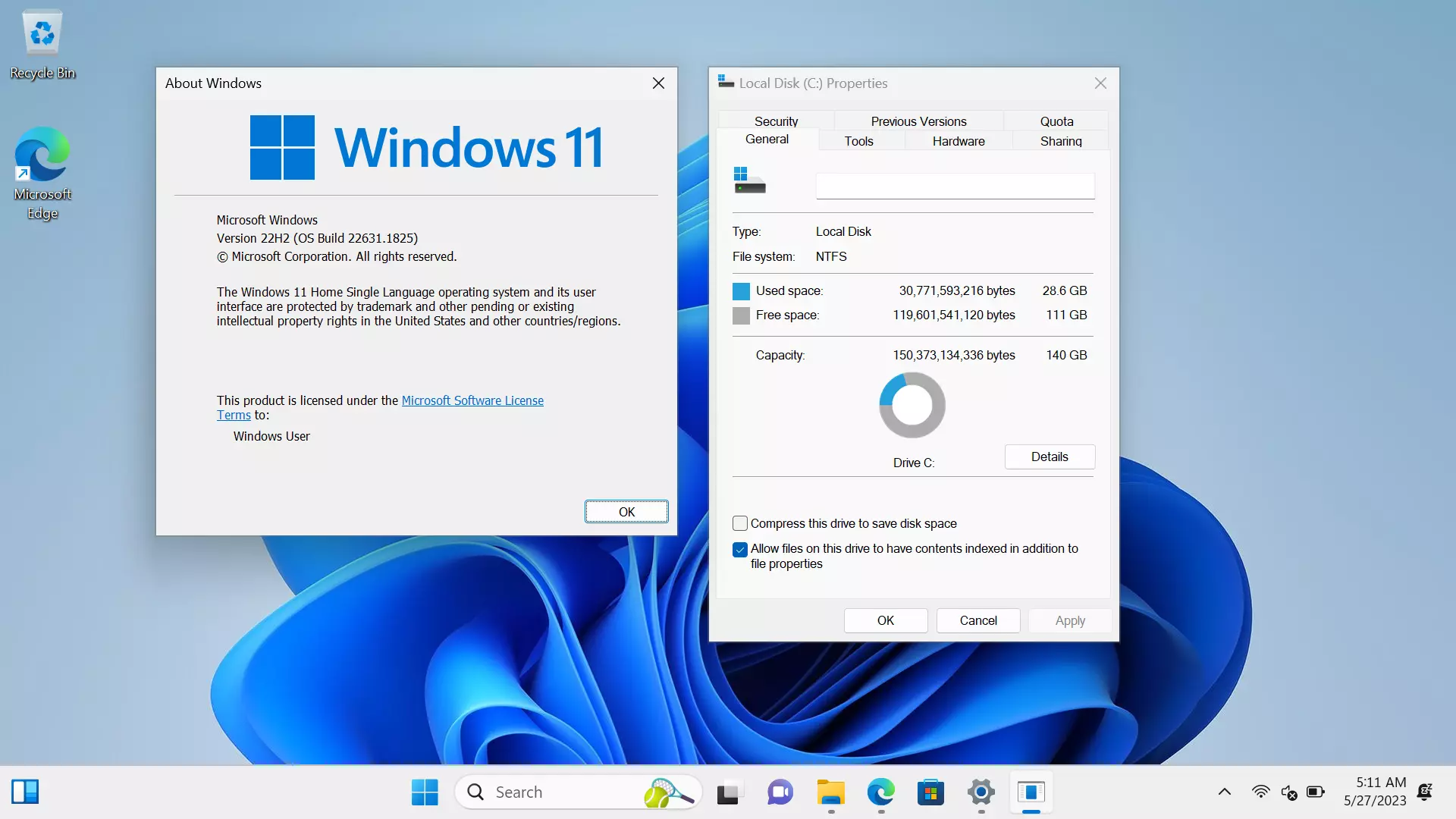Open Settings gear in the taskbar
The height and width of the screenshot is (819, 1456).
pos(981,792)
